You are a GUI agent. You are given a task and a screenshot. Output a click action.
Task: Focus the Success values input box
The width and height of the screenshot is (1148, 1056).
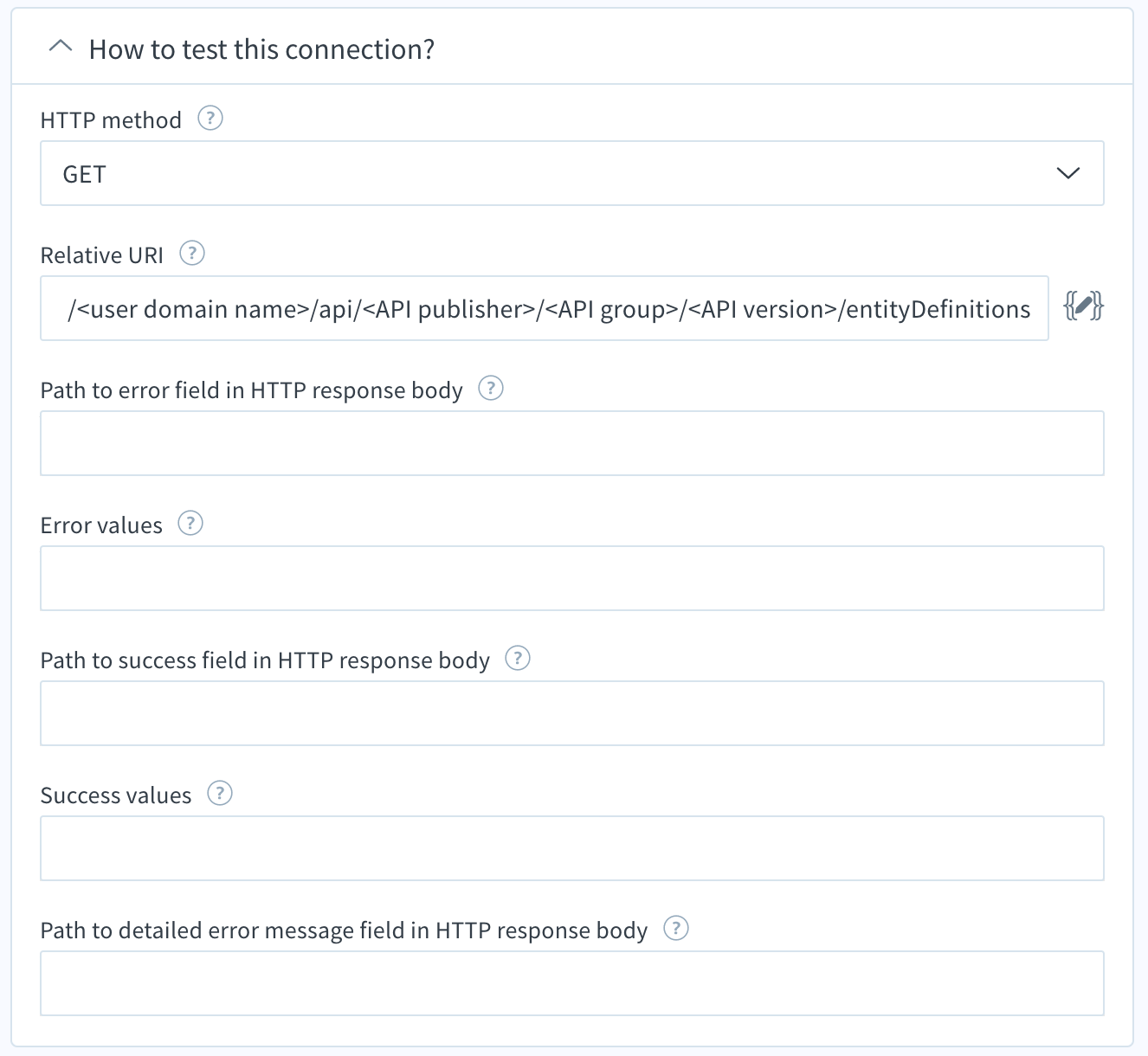[572, 848]
